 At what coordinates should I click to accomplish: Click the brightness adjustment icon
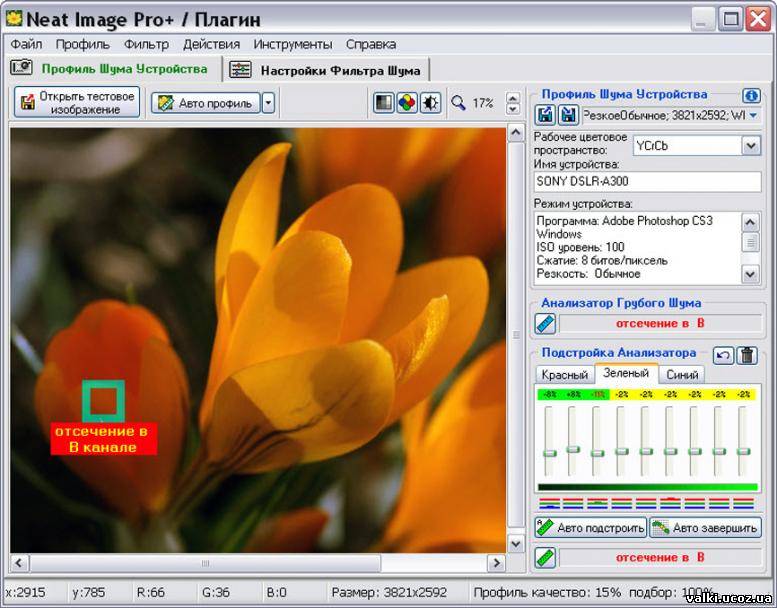pyautogui.click(x=430, y=103)
